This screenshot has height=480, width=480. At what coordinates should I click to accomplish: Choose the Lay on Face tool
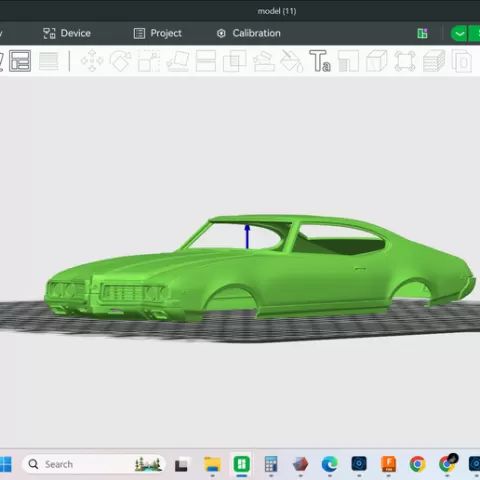pyautogui.click(x=178, y=61)
